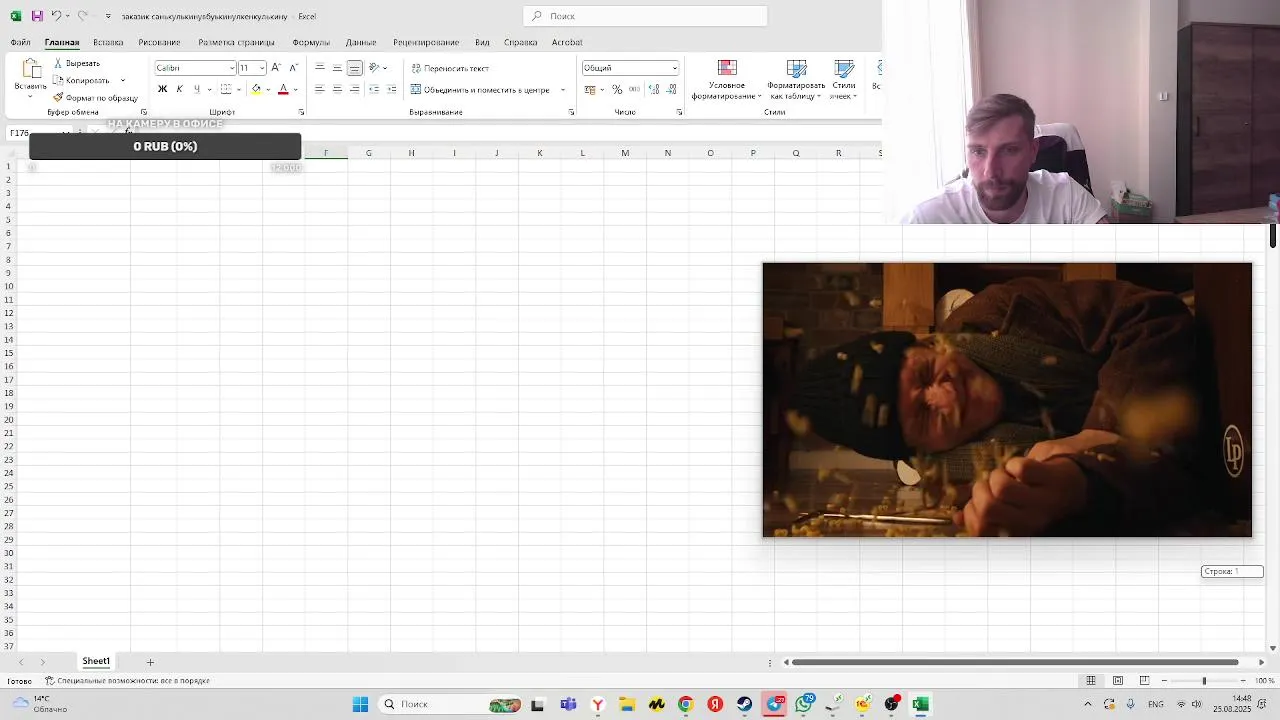The height and width of the screenshot is (720, 1280).
Task: Click the zoom slider handle
Action: tap(1204, 681)
